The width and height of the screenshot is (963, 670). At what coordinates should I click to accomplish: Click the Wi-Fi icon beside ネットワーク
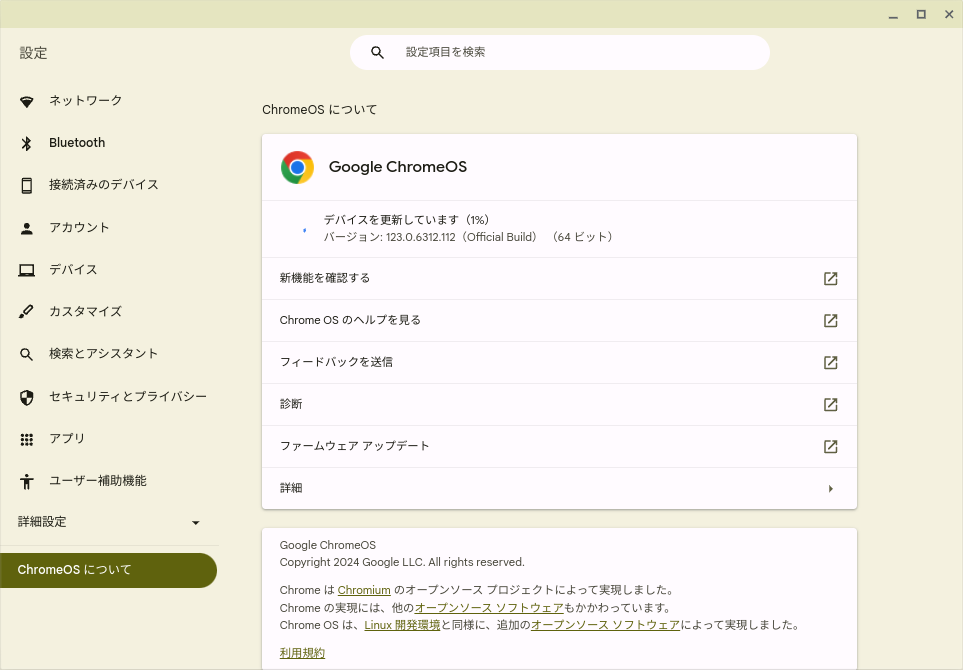(x=26, y=101)
